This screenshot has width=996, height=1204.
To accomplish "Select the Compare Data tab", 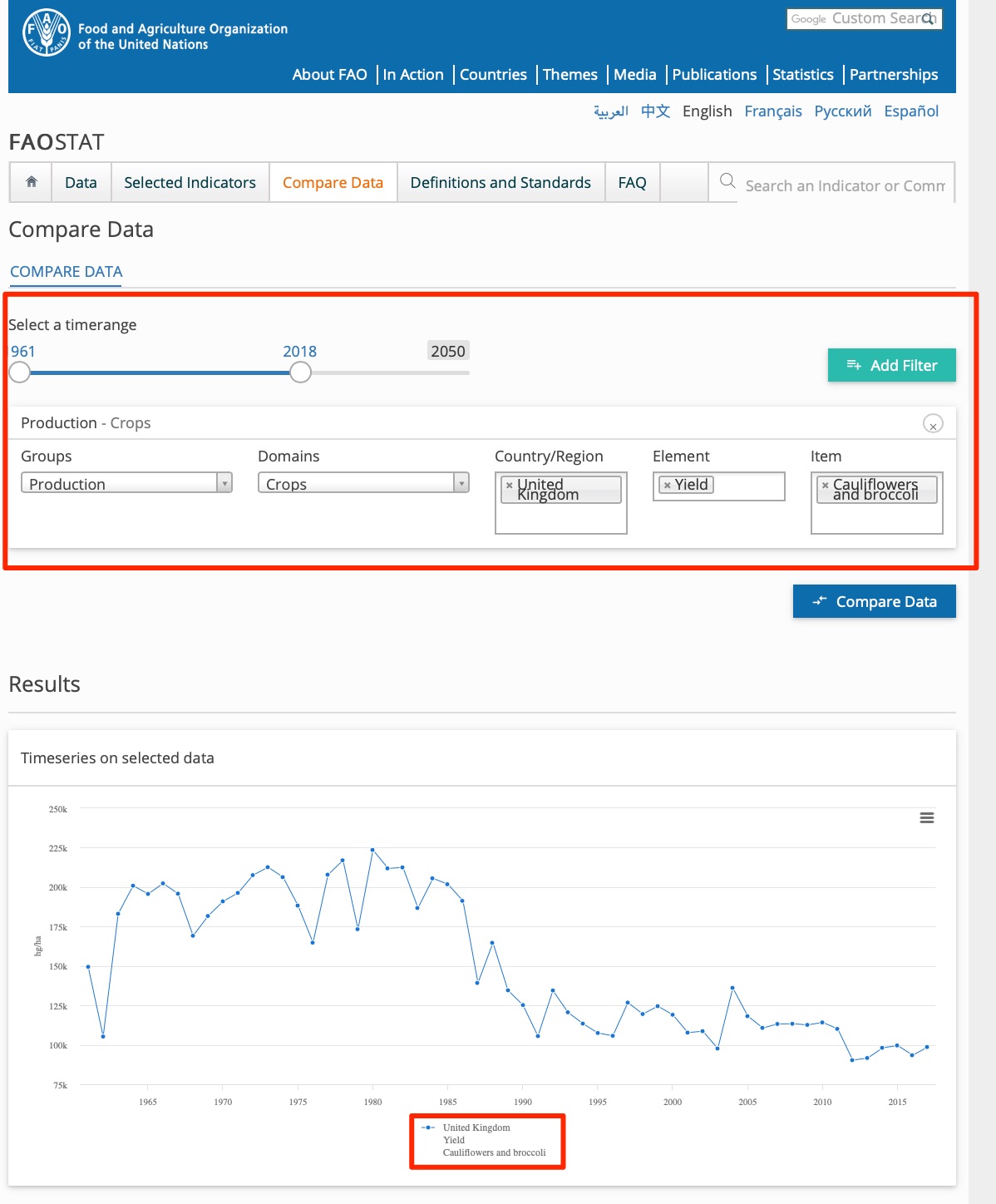I will 333,182.
